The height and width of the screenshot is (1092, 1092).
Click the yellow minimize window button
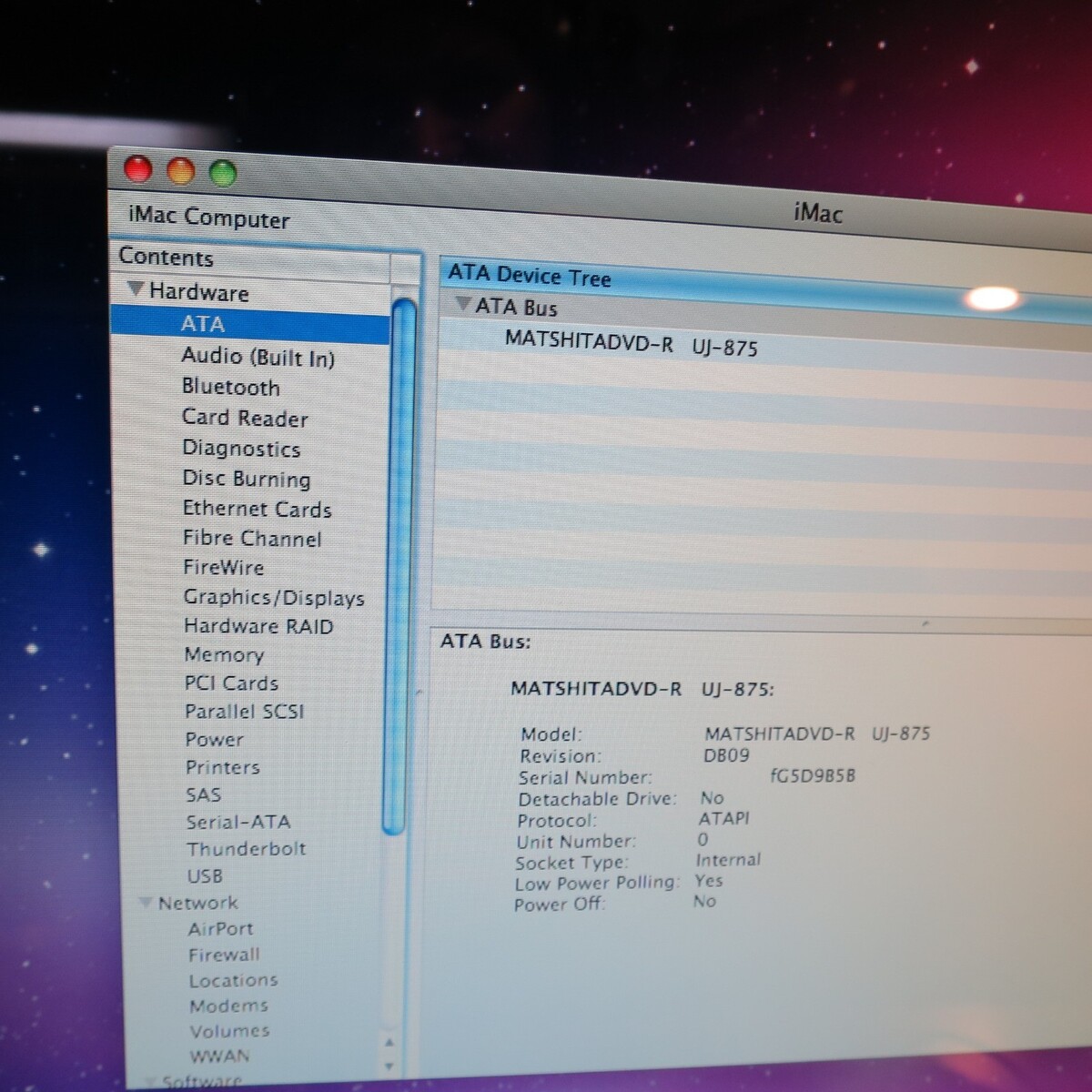[181, 170]
